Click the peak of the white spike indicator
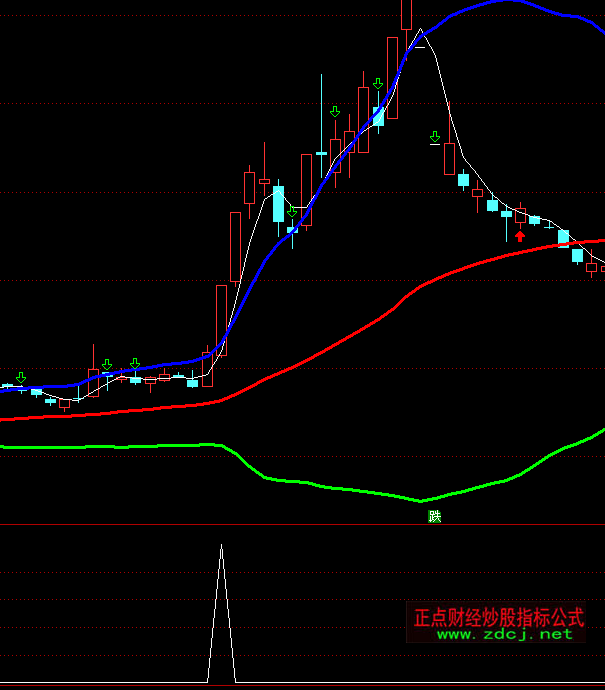Viewport: 605px width, 690px height. [221, 547]
